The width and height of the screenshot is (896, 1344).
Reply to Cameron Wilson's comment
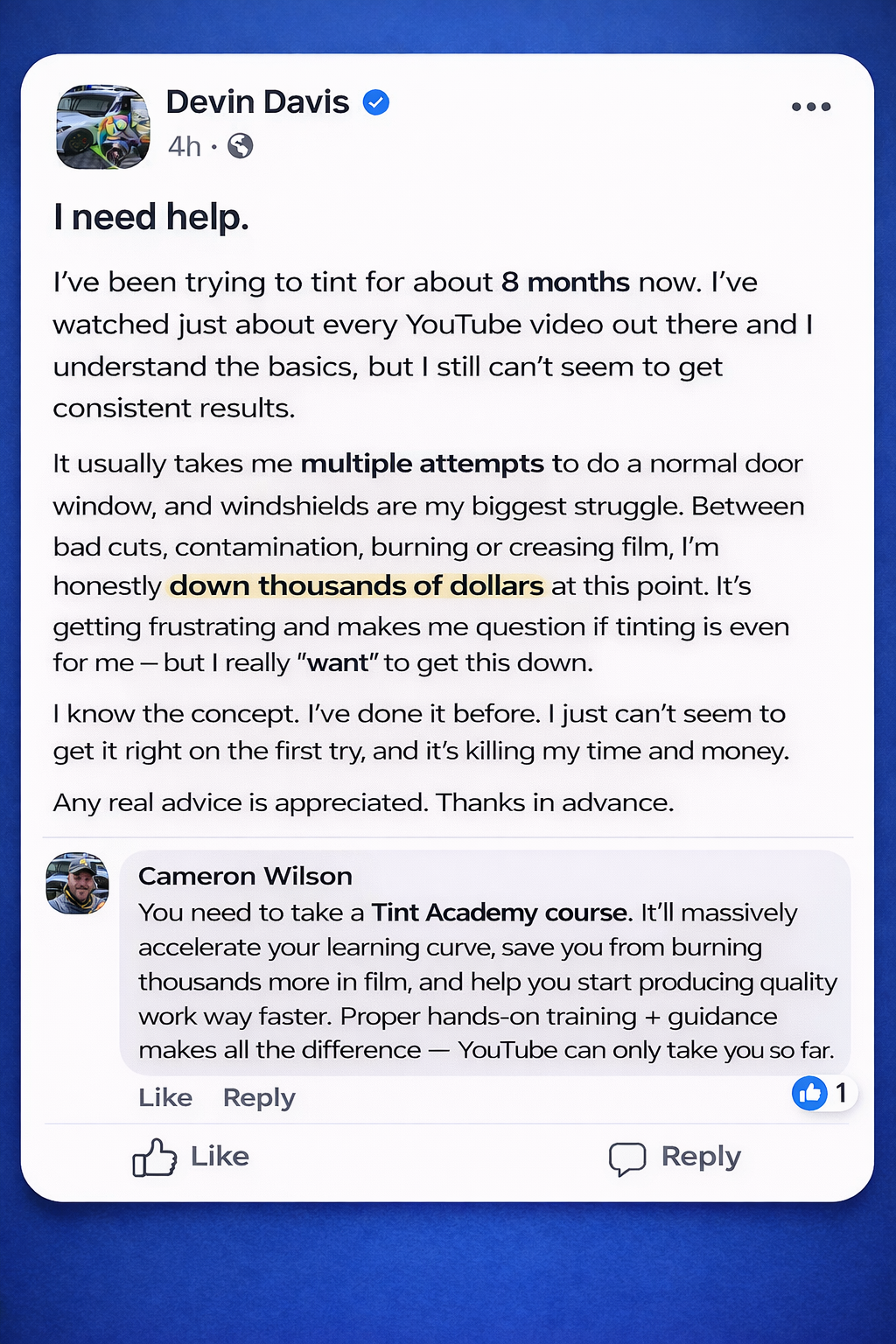(259, 1097)
